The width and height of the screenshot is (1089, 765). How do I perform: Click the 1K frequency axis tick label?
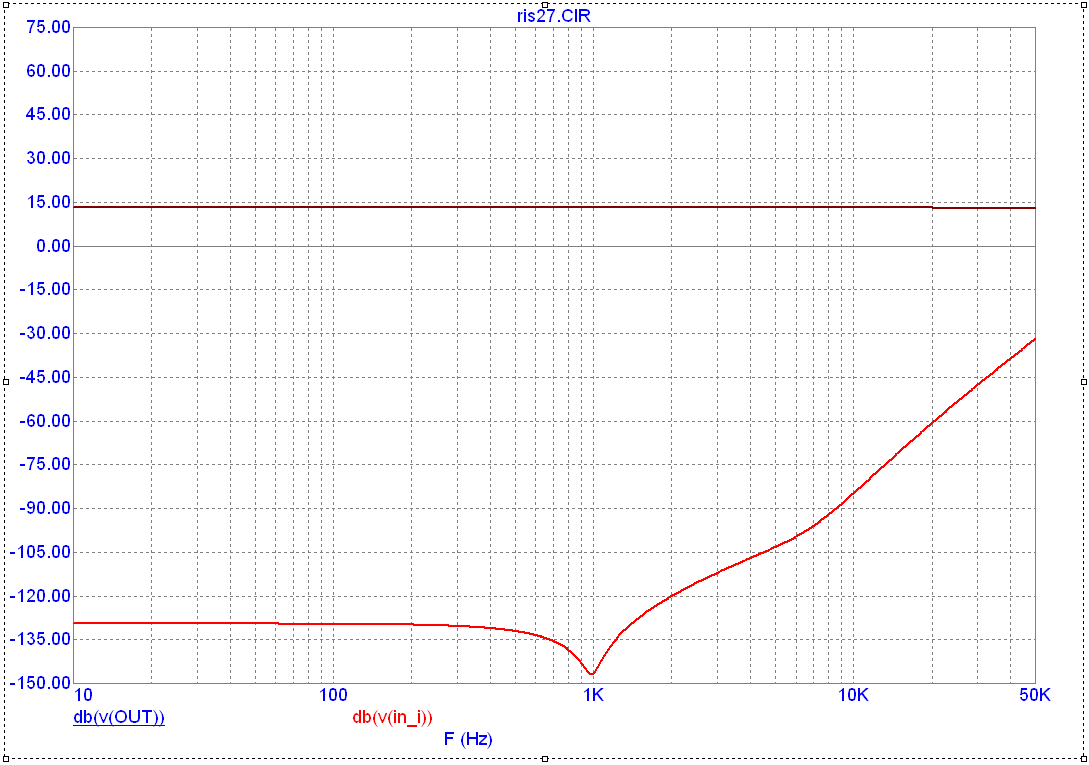592,695
